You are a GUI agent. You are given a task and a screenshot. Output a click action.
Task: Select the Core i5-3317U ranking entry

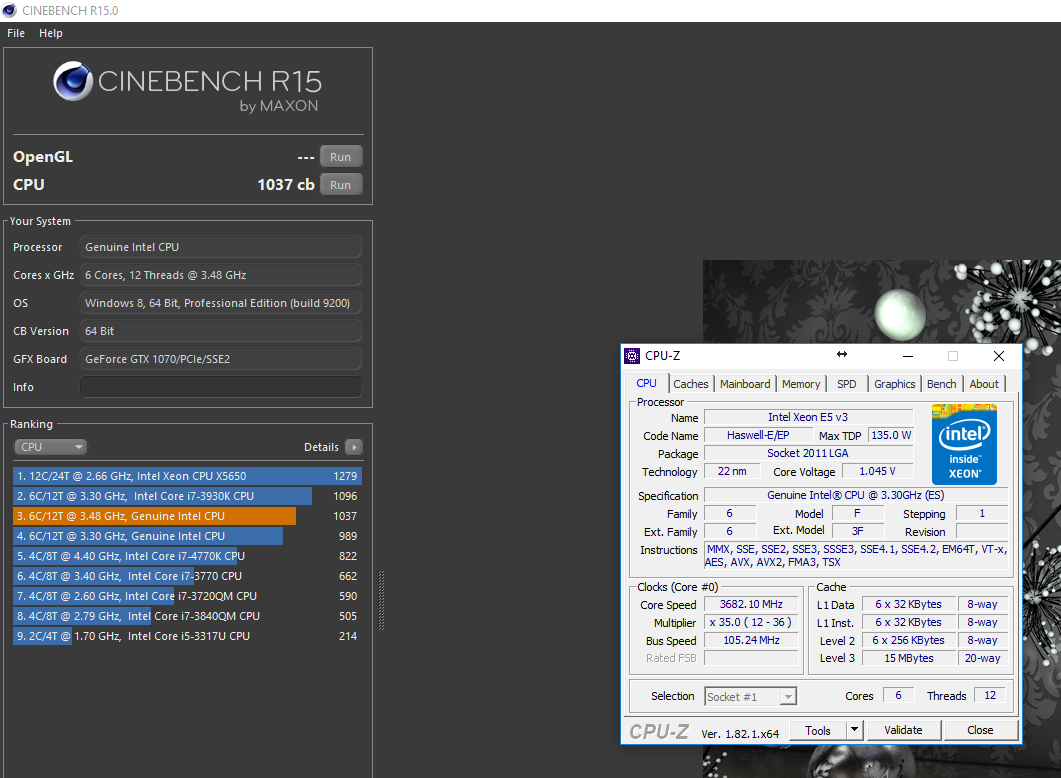pyautogui.click(x=187, y=636)
